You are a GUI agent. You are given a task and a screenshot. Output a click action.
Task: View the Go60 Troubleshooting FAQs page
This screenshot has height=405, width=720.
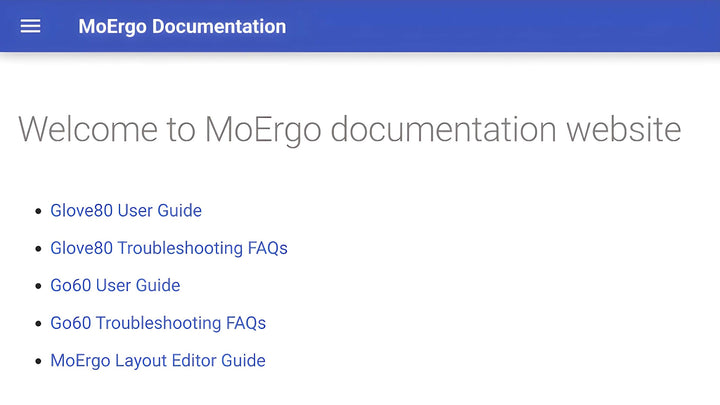[158, 323]
